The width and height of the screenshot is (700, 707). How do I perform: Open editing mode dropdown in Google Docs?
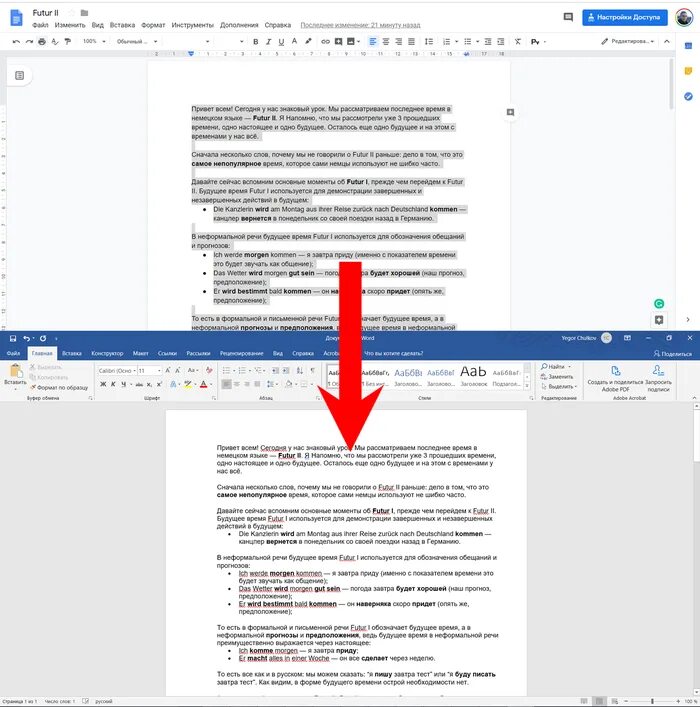tap(627, 41)
